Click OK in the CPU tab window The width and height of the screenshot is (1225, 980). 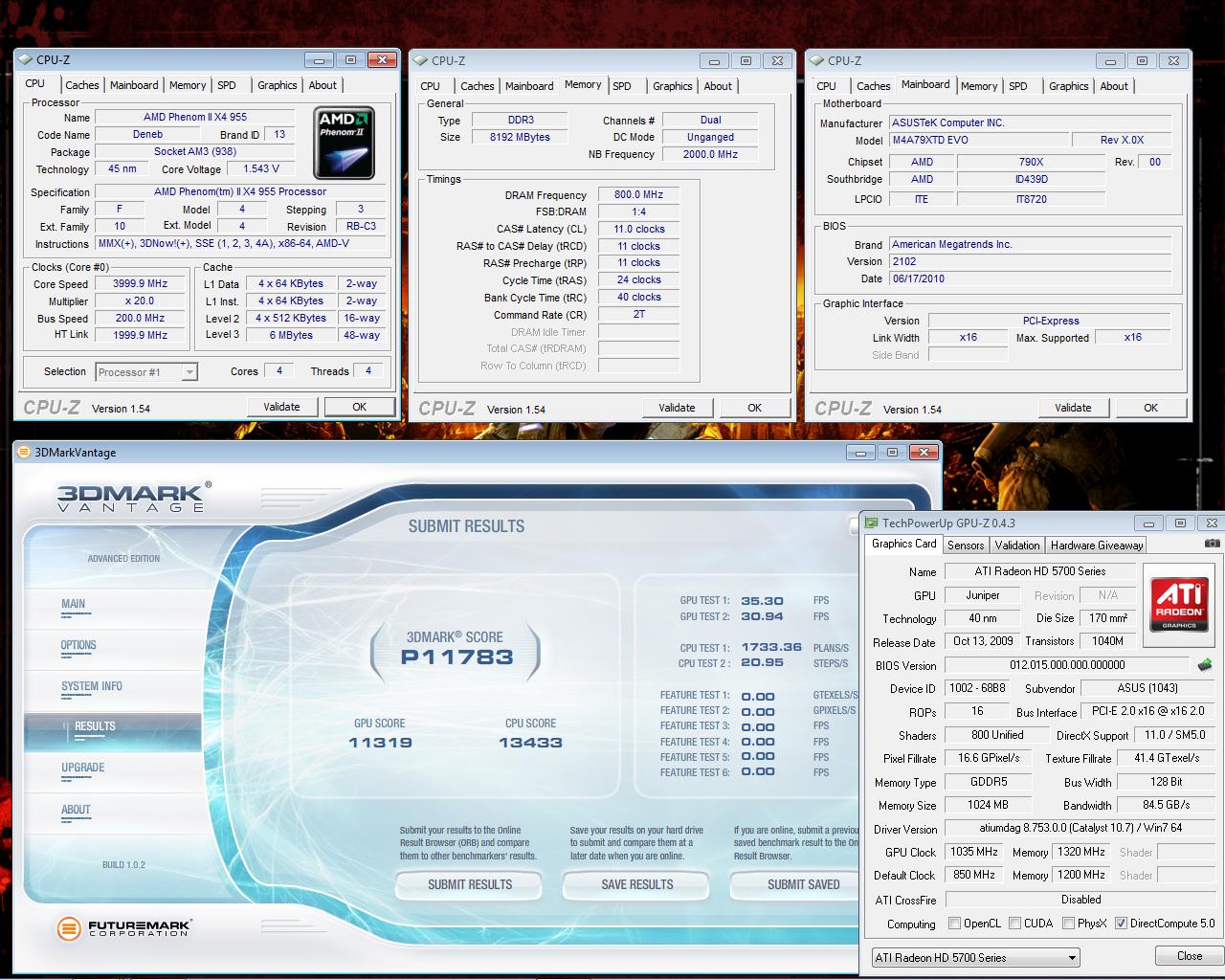tap(360, 407)
